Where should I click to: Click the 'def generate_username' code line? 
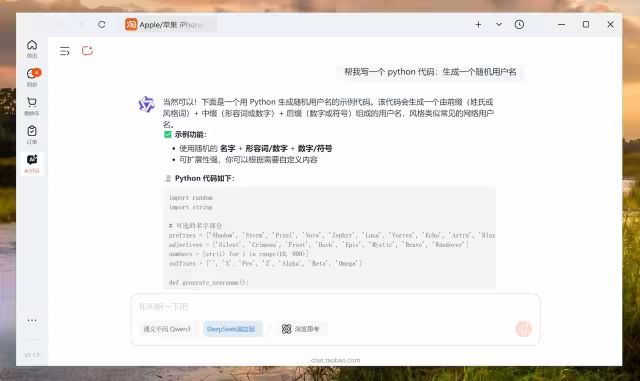click(209, 282)
